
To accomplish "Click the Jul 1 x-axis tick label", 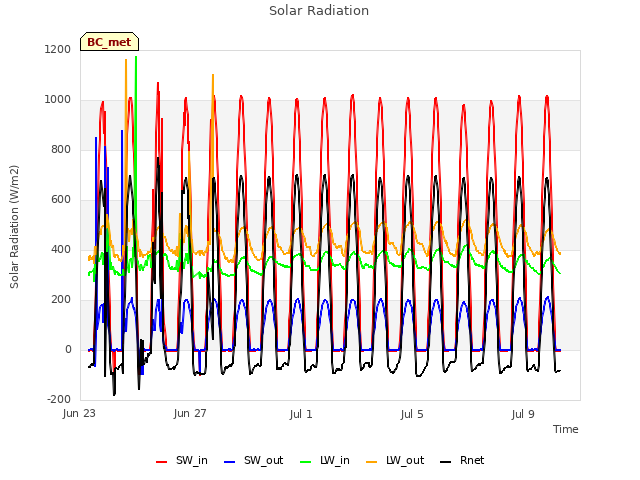I will point(301,414).
